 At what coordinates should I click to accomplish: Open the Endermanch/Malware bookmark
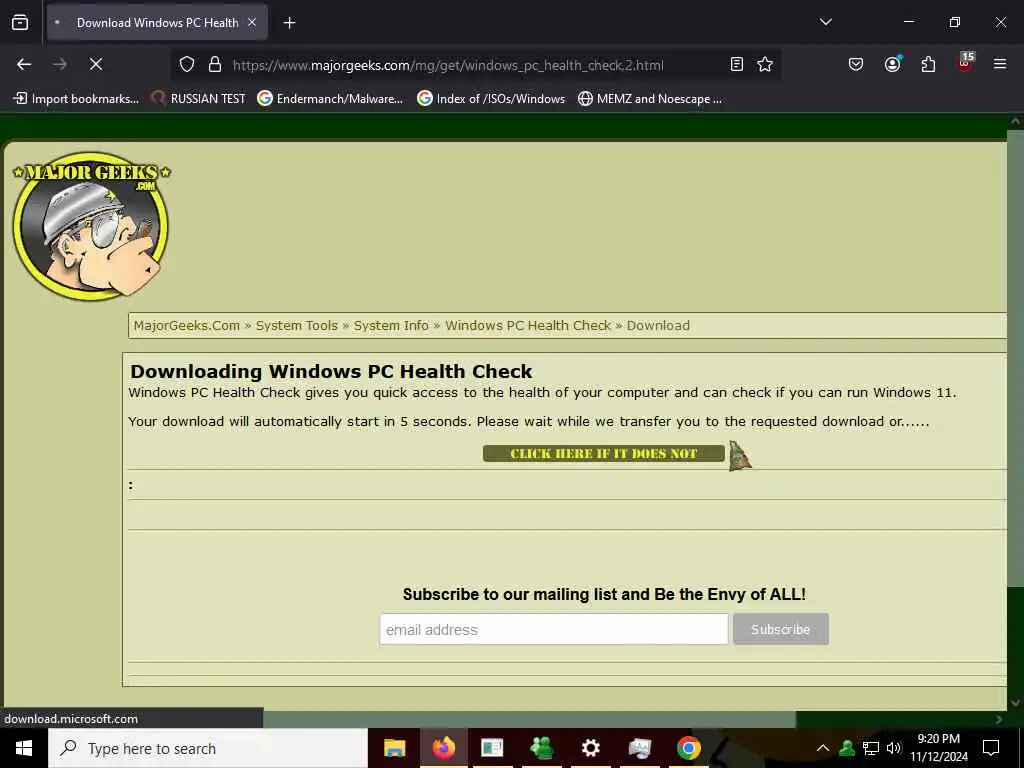[x=330, y=99]
